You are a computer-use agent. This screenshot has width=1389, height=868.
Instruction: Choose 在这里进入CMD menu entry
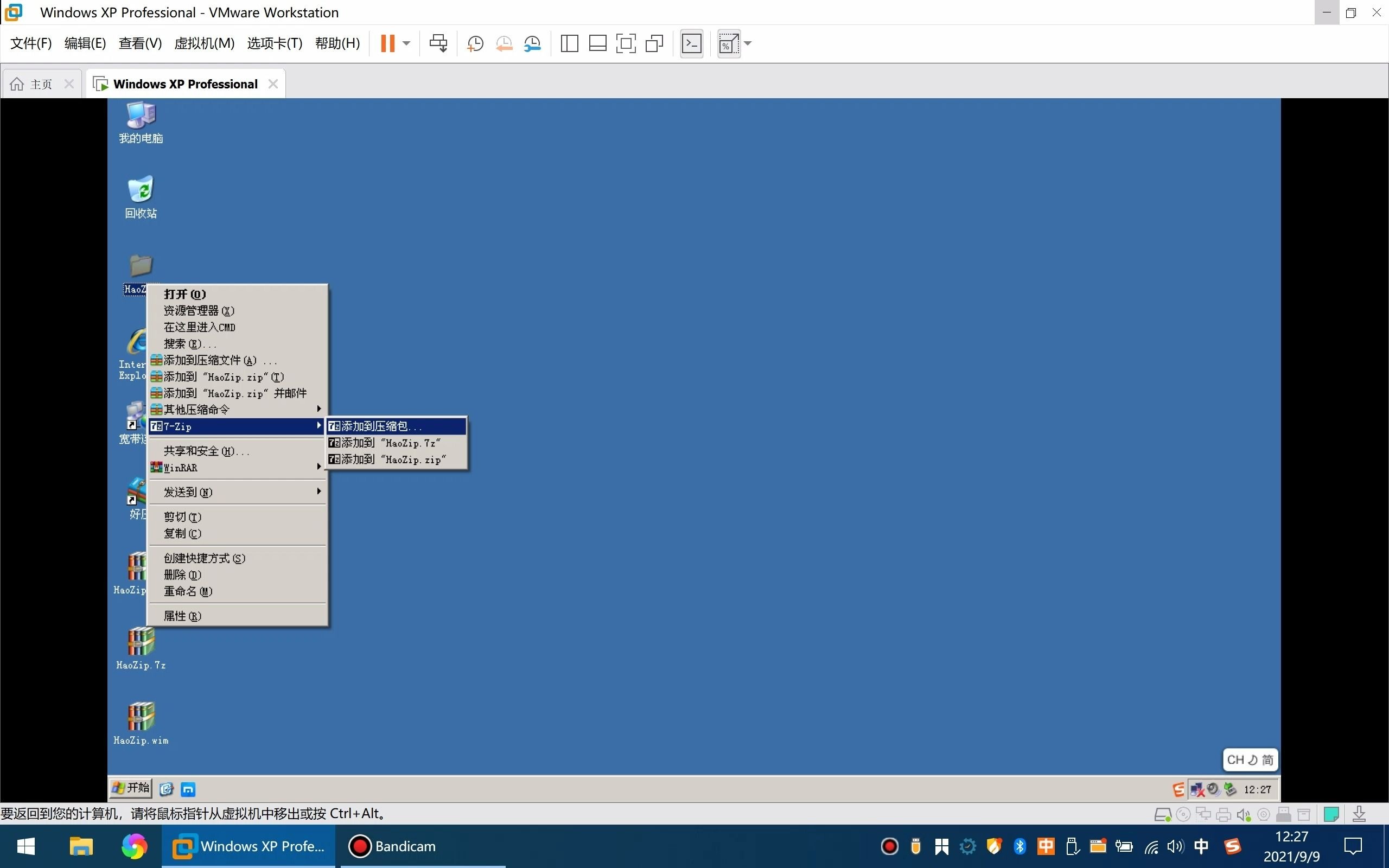238,327
